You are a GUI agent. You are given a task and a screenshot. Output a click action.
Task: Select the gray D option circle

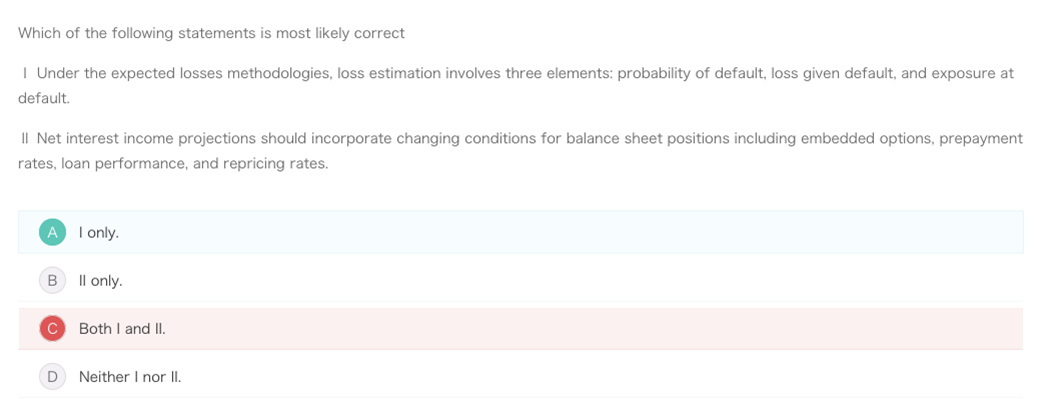(52, 376)
